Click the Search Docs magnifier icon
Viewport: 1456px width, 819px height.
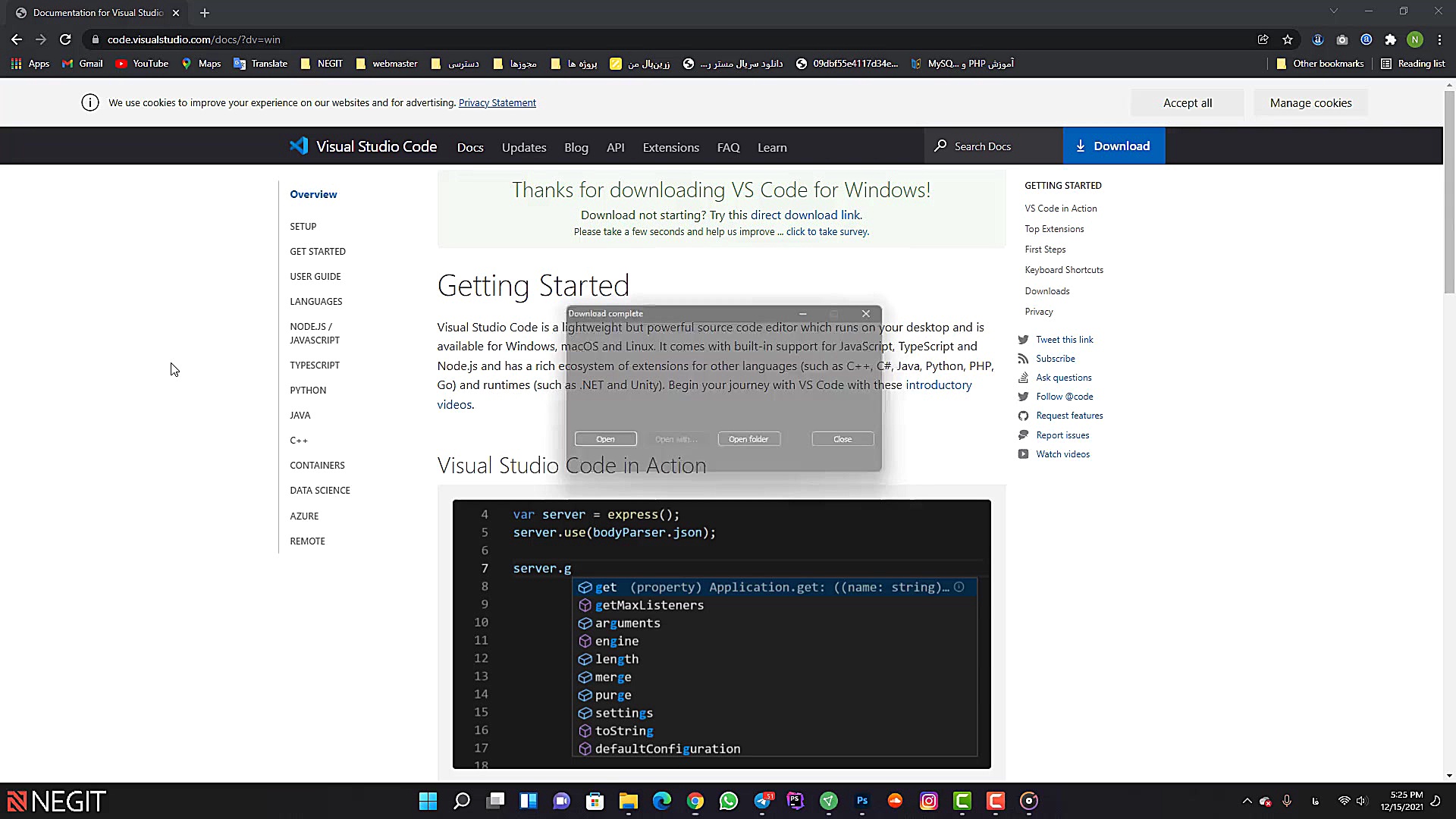(x=940, y=146)
